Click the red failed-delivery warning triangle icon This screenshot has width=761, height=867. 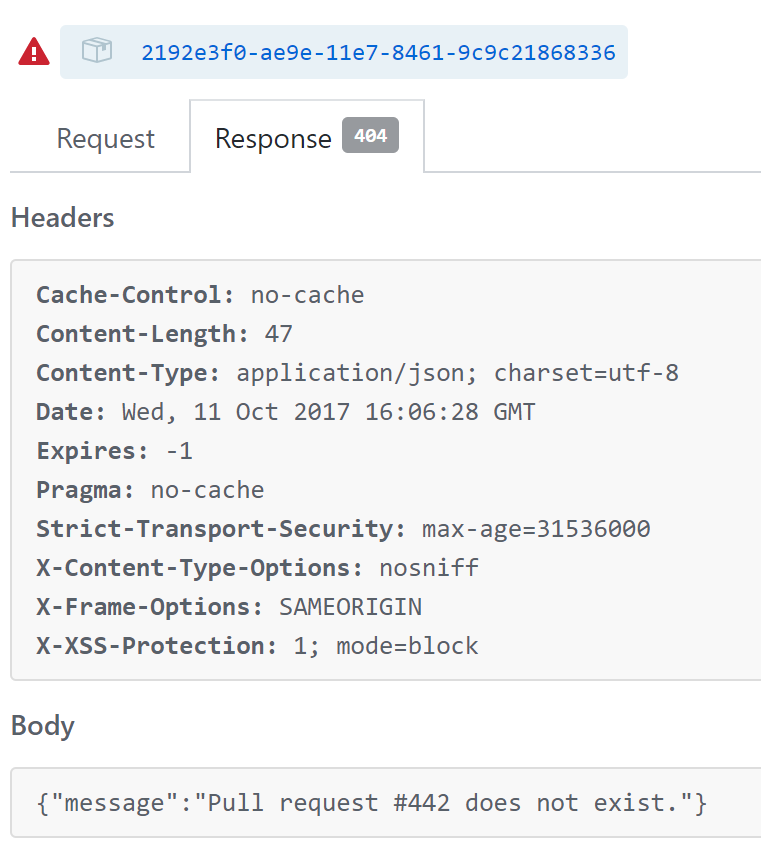(34, 51)
